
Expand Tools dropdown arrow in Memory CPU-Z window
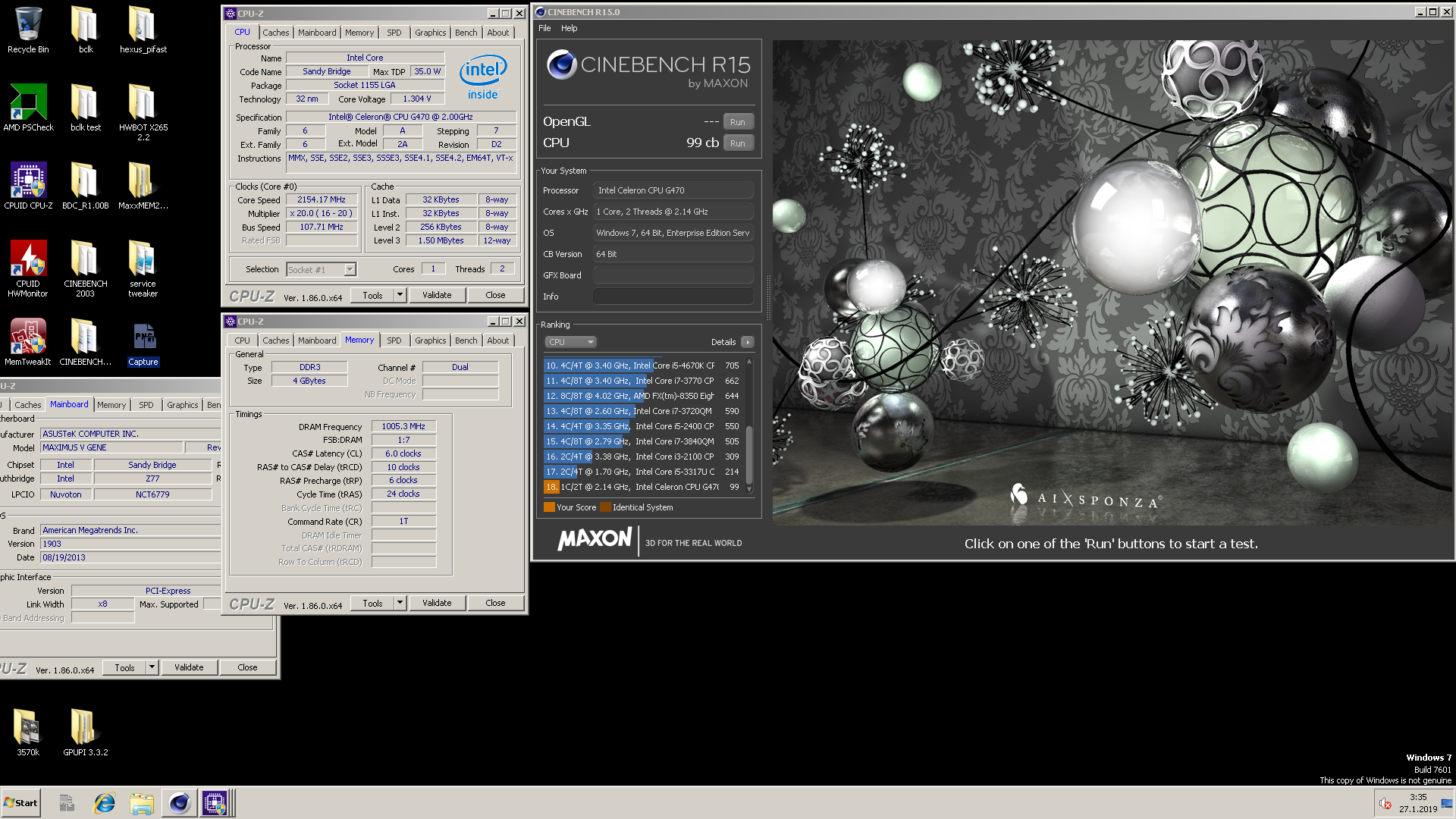point(400,603)
